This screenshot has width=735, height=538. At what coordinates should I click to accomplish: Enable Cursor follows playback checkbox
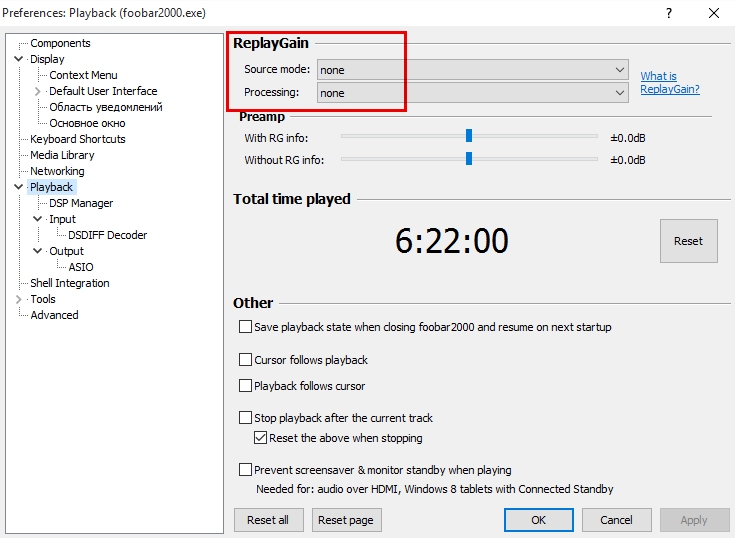(246, 360)
